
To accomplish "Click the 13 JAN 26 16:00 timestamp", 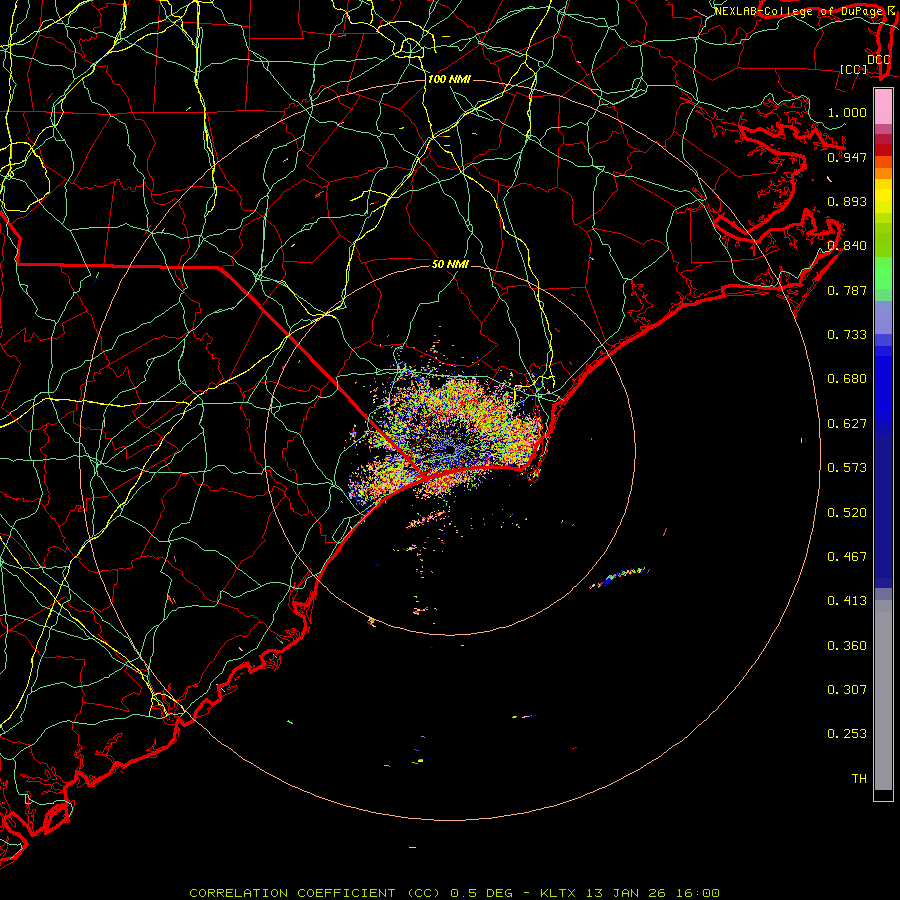I will (653, 893).
